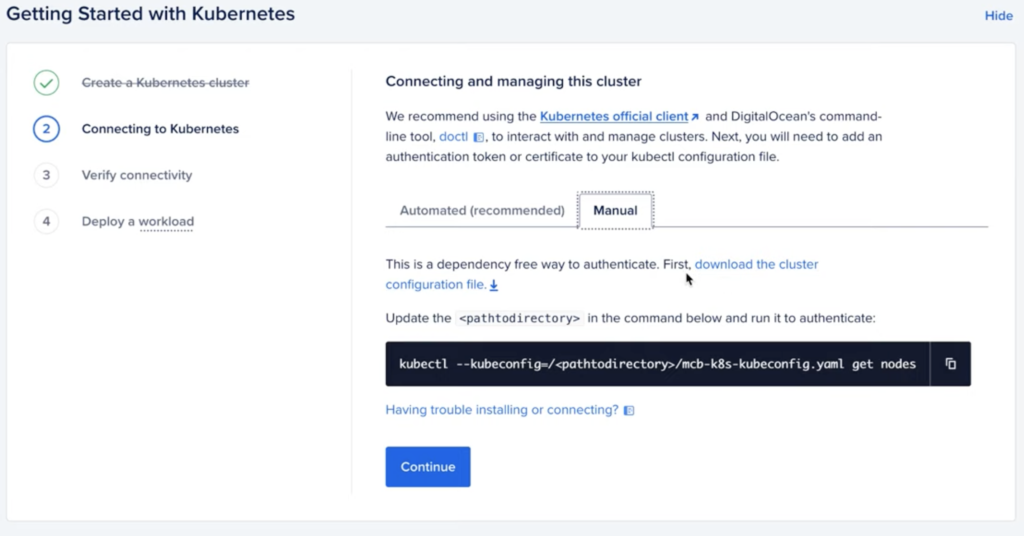Click download the cluster configuration file link

601,274
